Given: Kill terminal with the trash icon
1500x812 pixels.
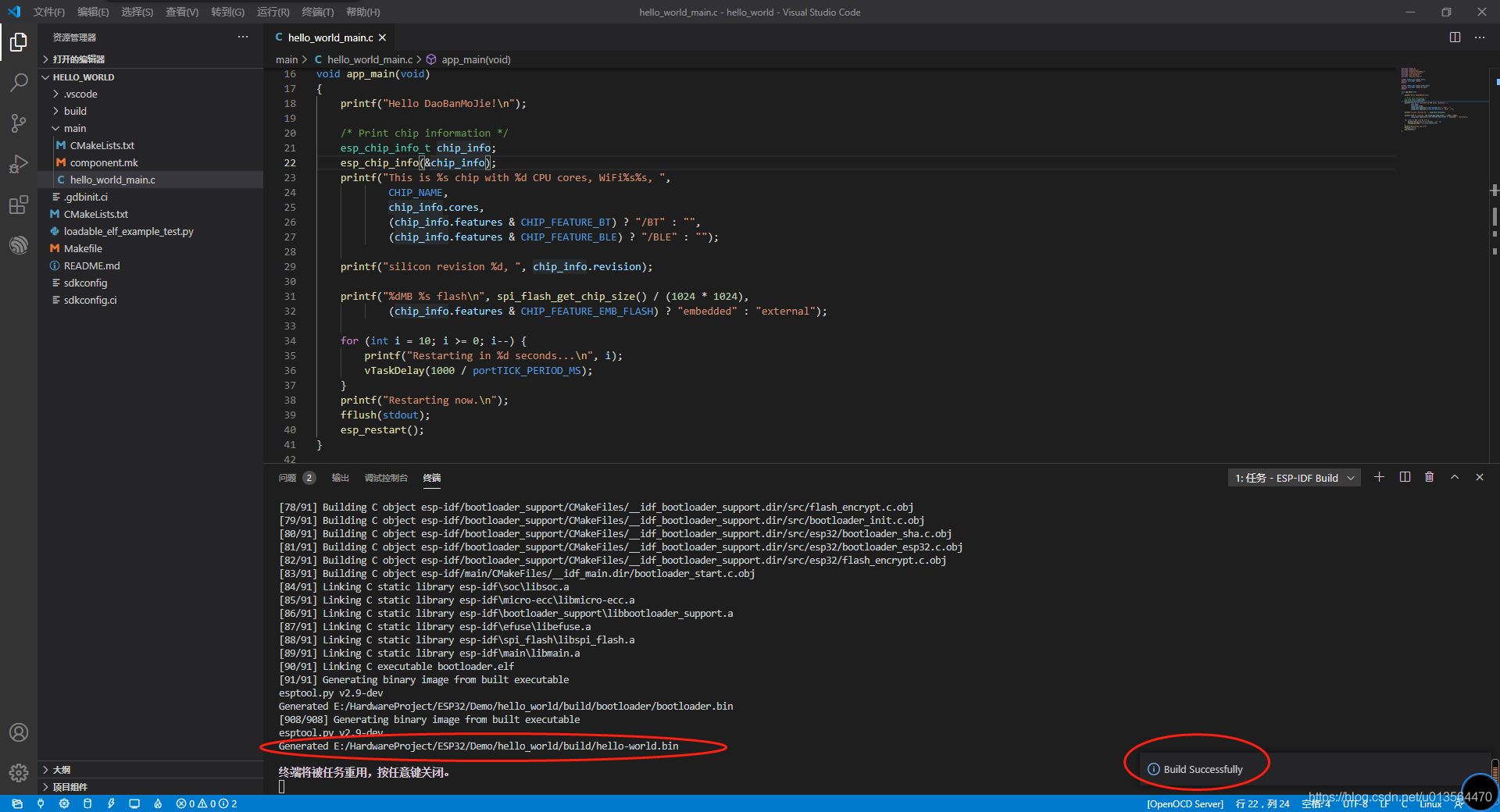Looking at the screenshot, I should point(1429,477).
